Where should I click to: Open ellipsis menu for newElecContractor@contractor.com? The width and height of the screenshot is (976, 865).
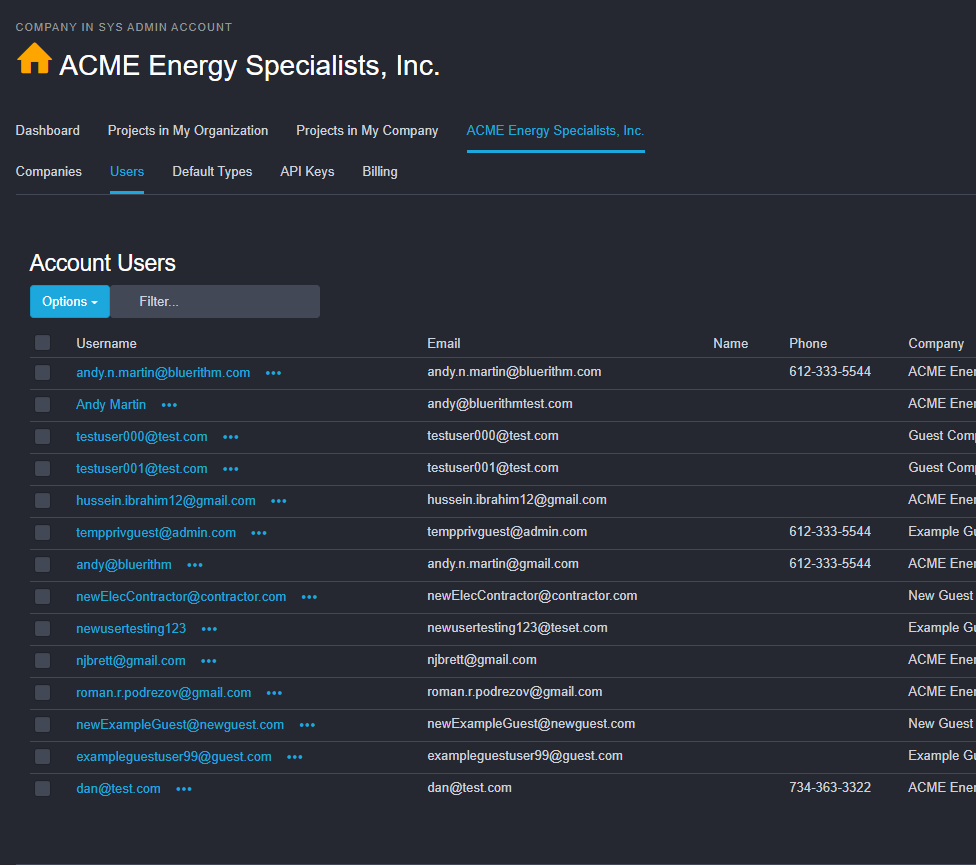click(x=309, y=597)
